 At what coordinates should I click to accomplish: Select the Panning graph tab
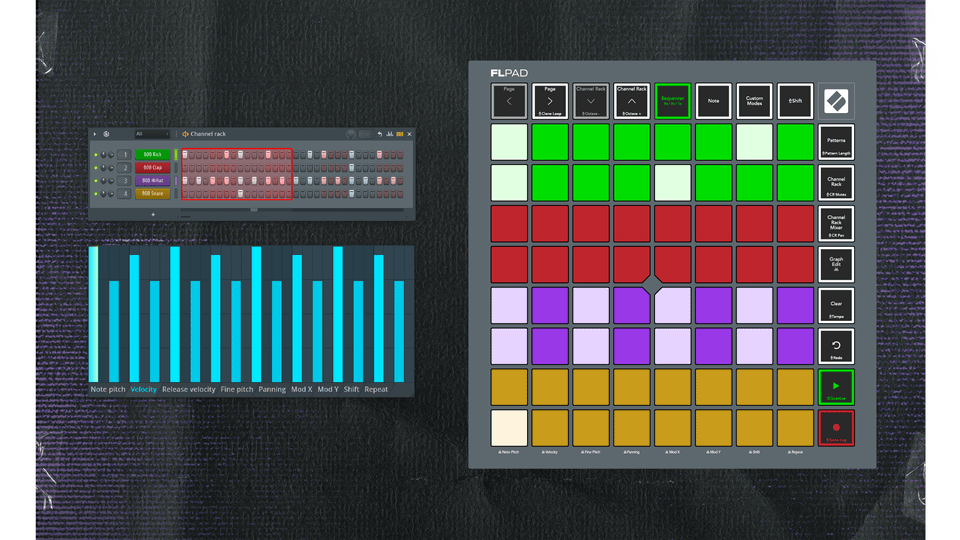pos(272,389)
